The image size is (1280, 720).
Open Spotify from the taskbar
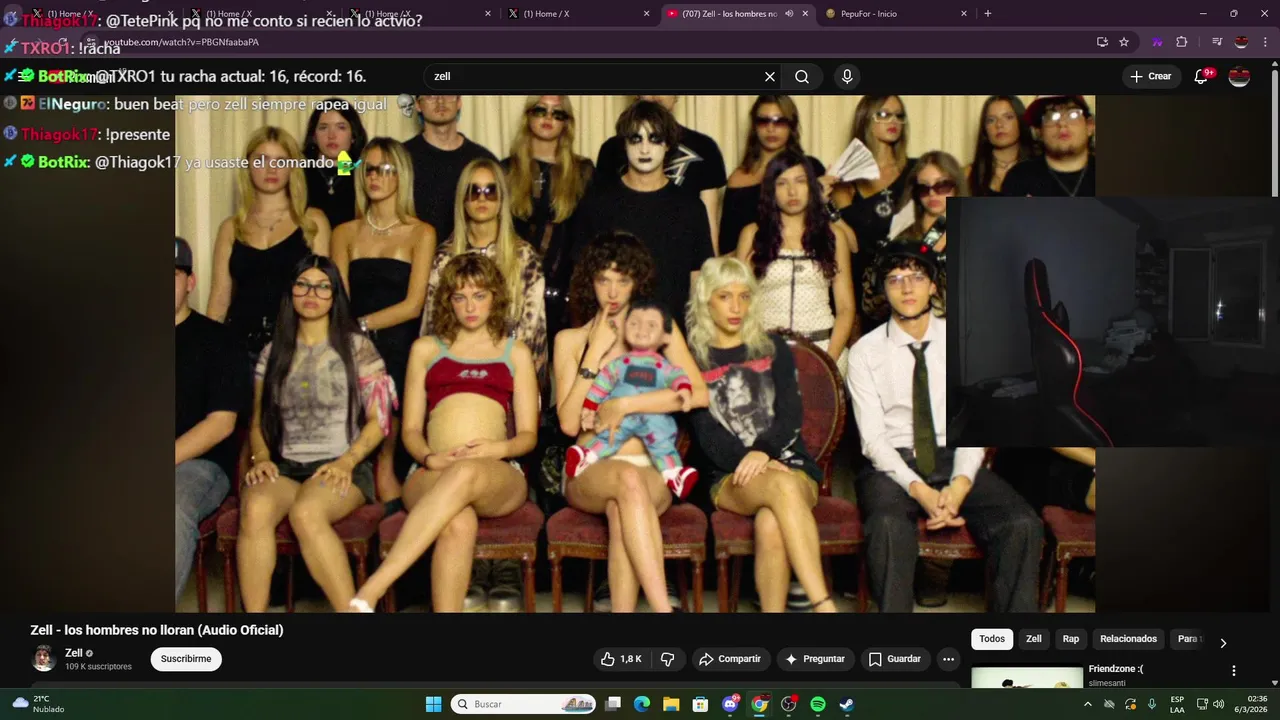coord(817,704)
